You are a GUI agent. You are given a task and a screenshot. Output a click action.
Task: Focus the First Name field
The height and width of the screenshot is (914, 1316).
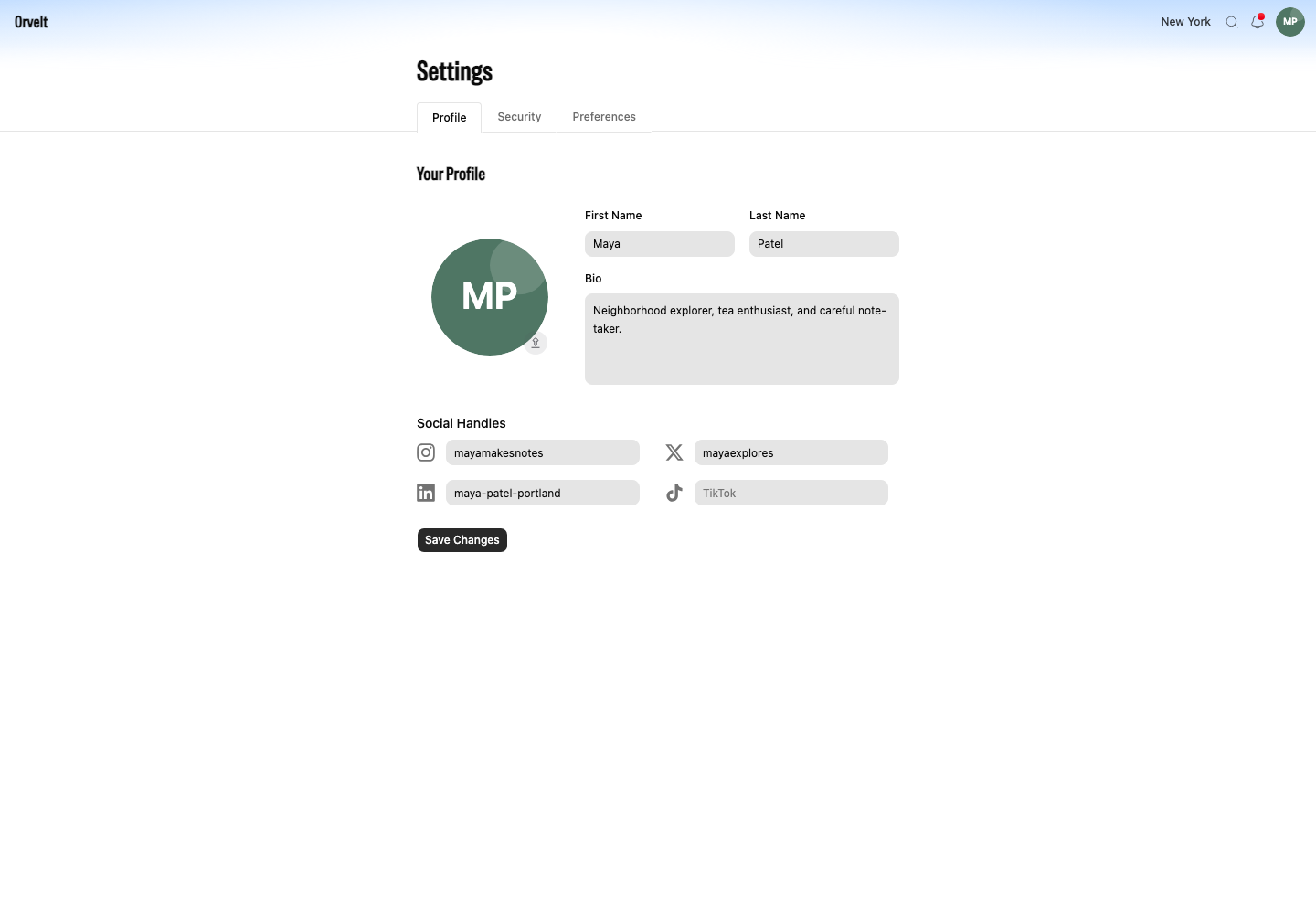pyautogui.click(x=660, y=244)
